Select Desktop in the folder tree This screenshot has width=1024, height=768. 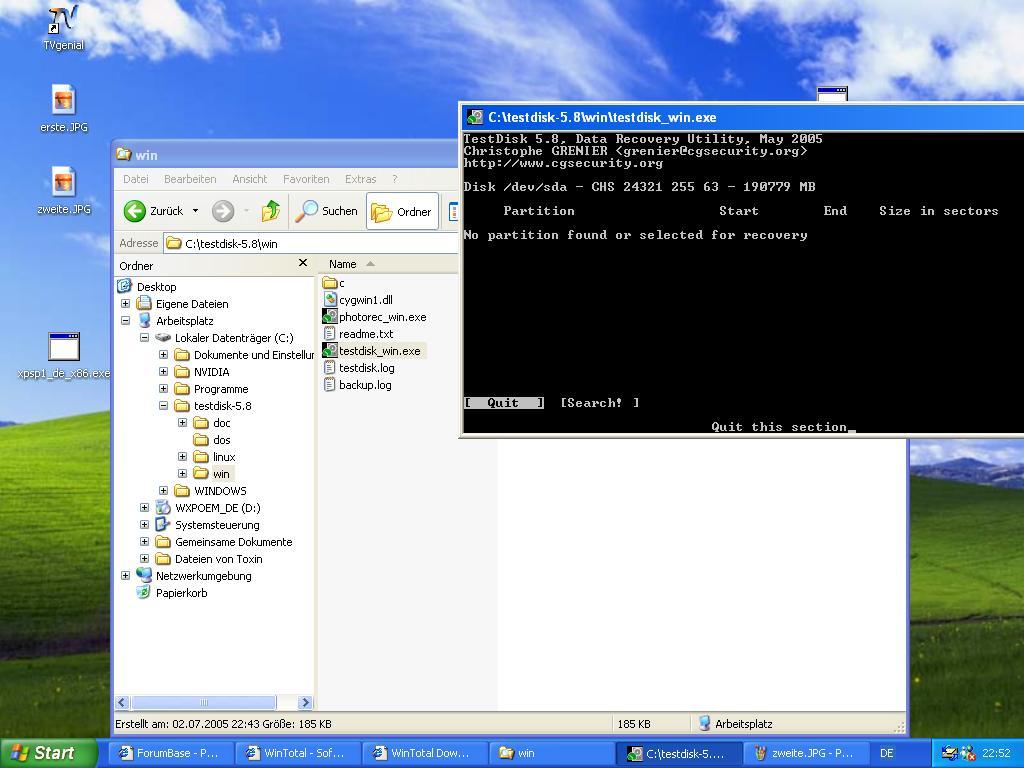point(148,287)
